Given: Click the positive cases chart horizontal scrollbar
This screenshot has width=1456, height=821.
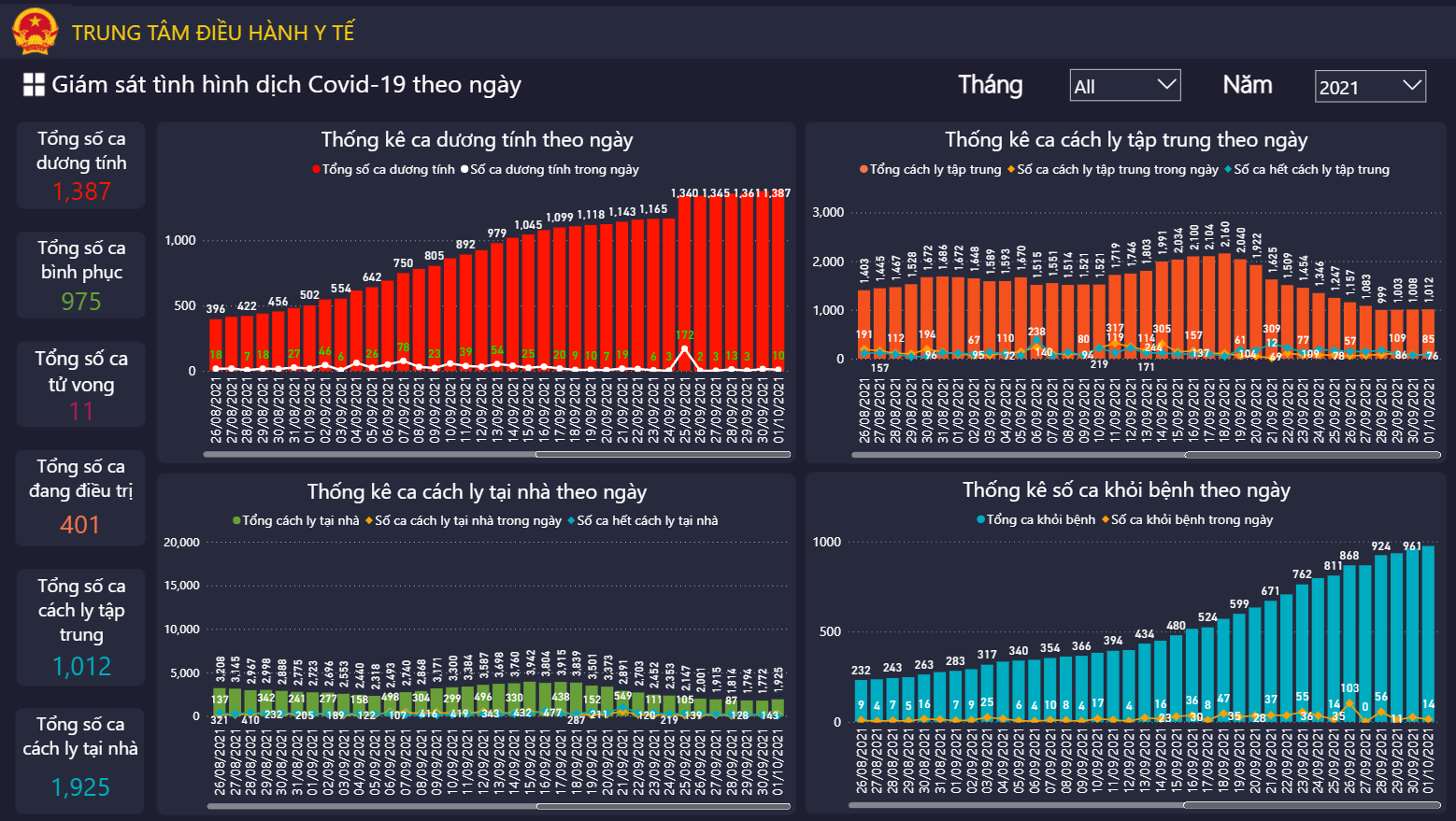Looking at the screenshot, I should tap(663, 455).
